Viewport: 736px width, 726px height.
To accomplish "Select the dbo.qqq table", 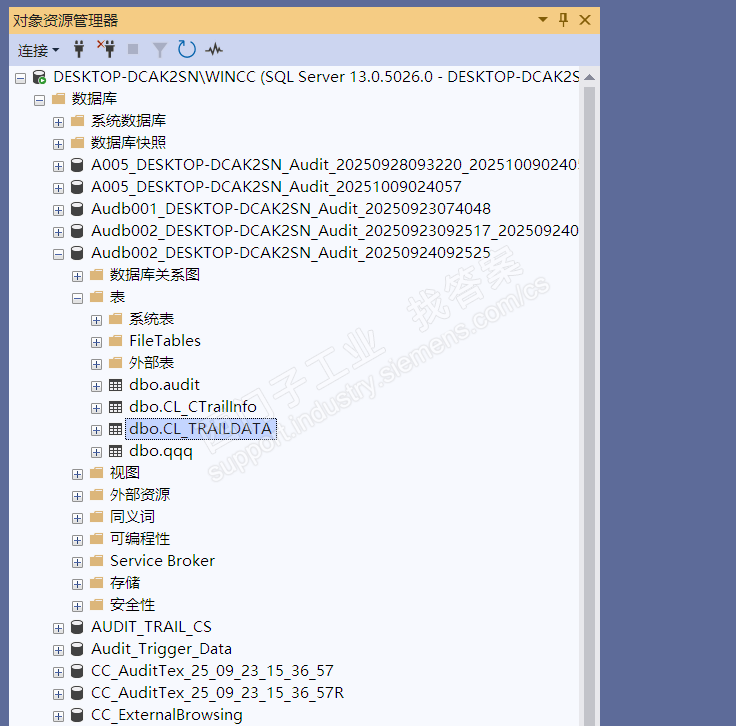I will (x=161, y=451).
